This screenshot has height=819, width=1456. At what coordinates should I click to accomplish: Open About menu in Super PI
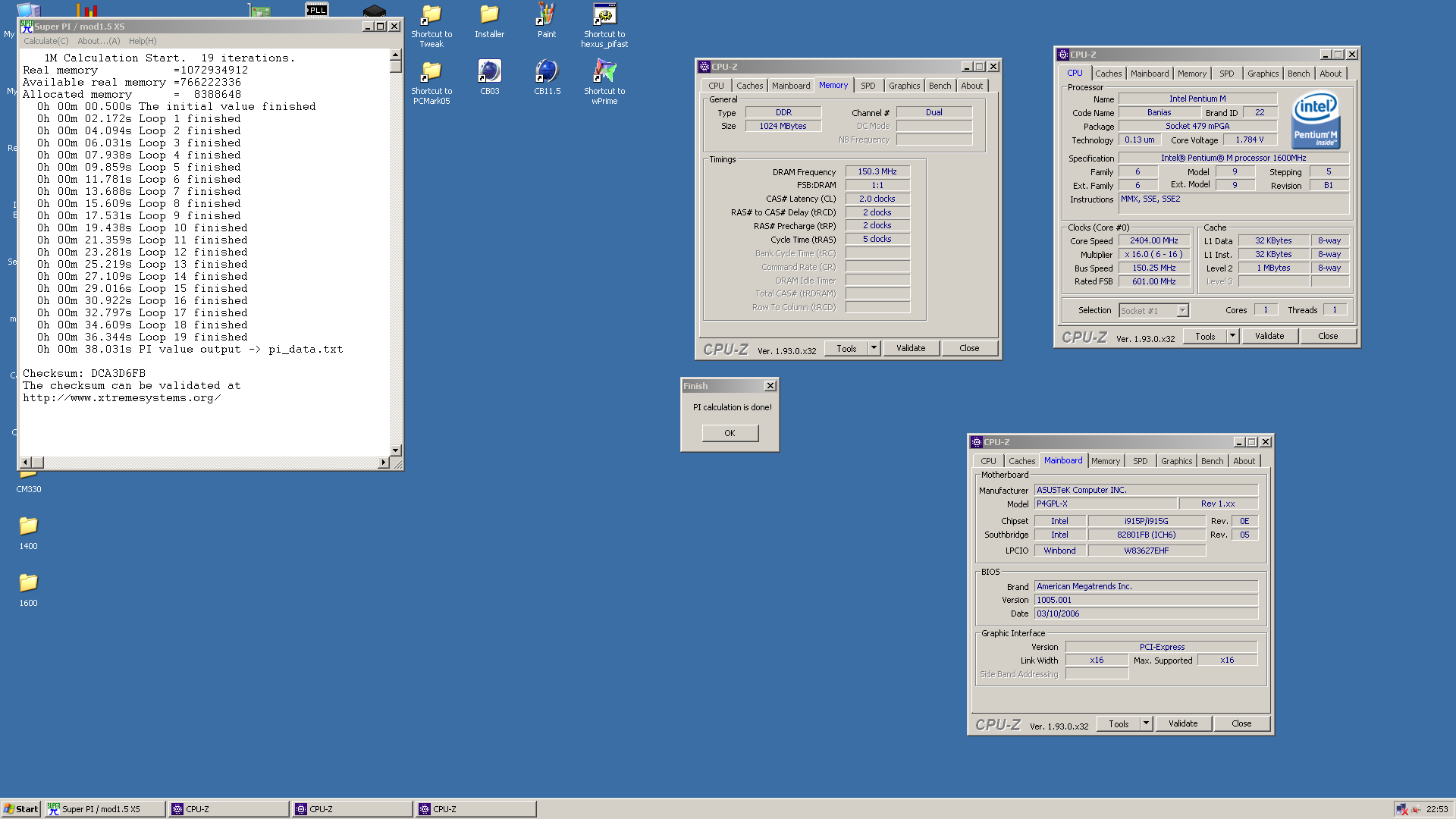(x=99, y=41)
